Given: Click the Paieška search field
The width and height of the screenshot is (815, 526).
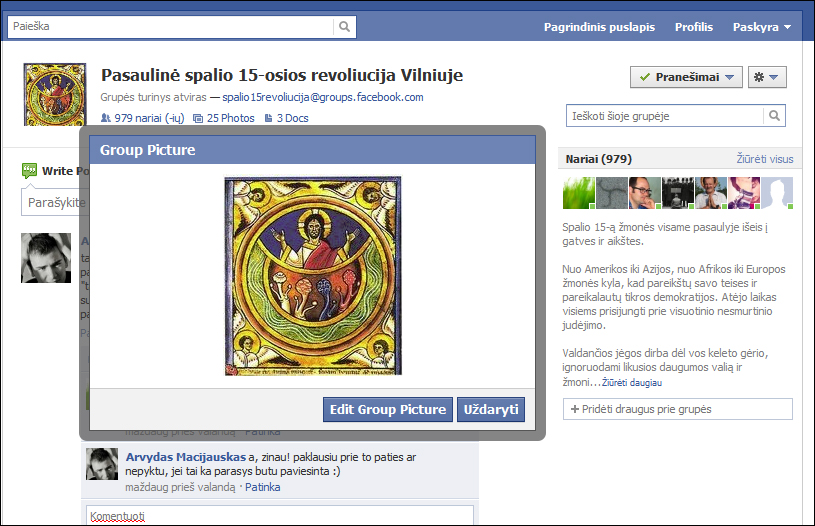Looking at the screenshot, I should (x=170, y=27).
